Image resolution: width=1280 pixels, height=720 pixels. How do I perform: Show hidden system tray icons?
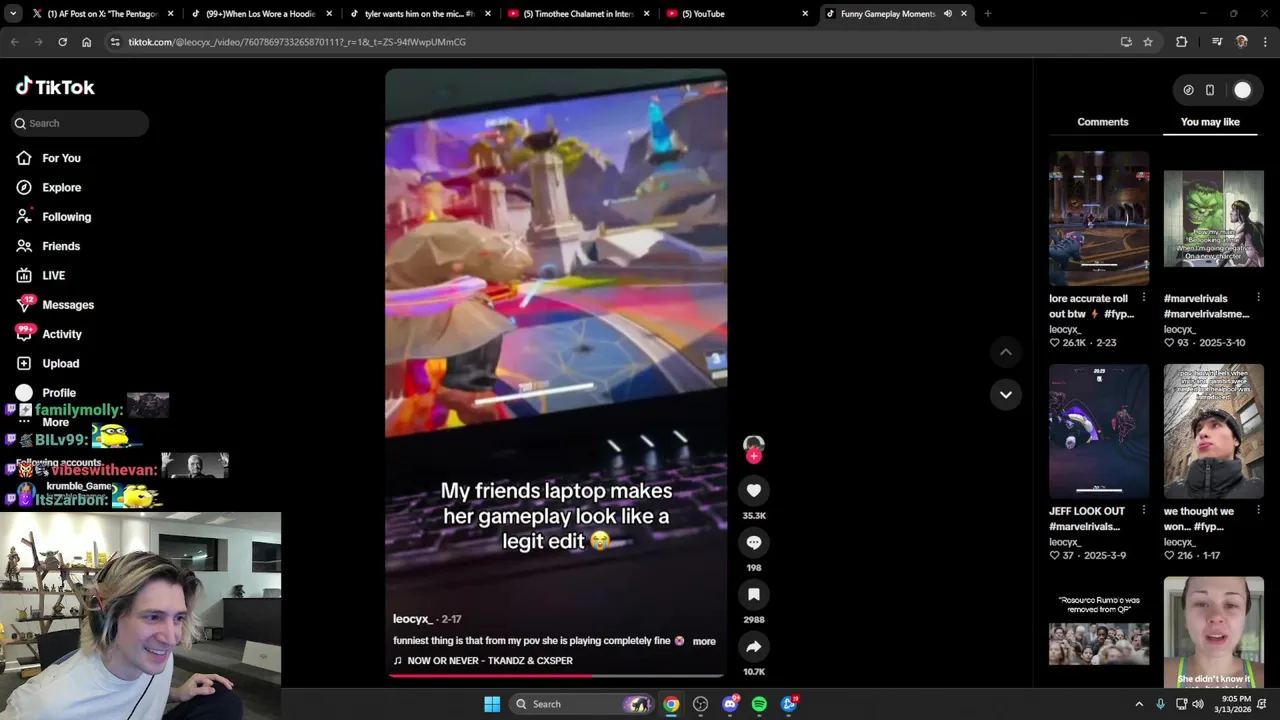(1139, 704)
